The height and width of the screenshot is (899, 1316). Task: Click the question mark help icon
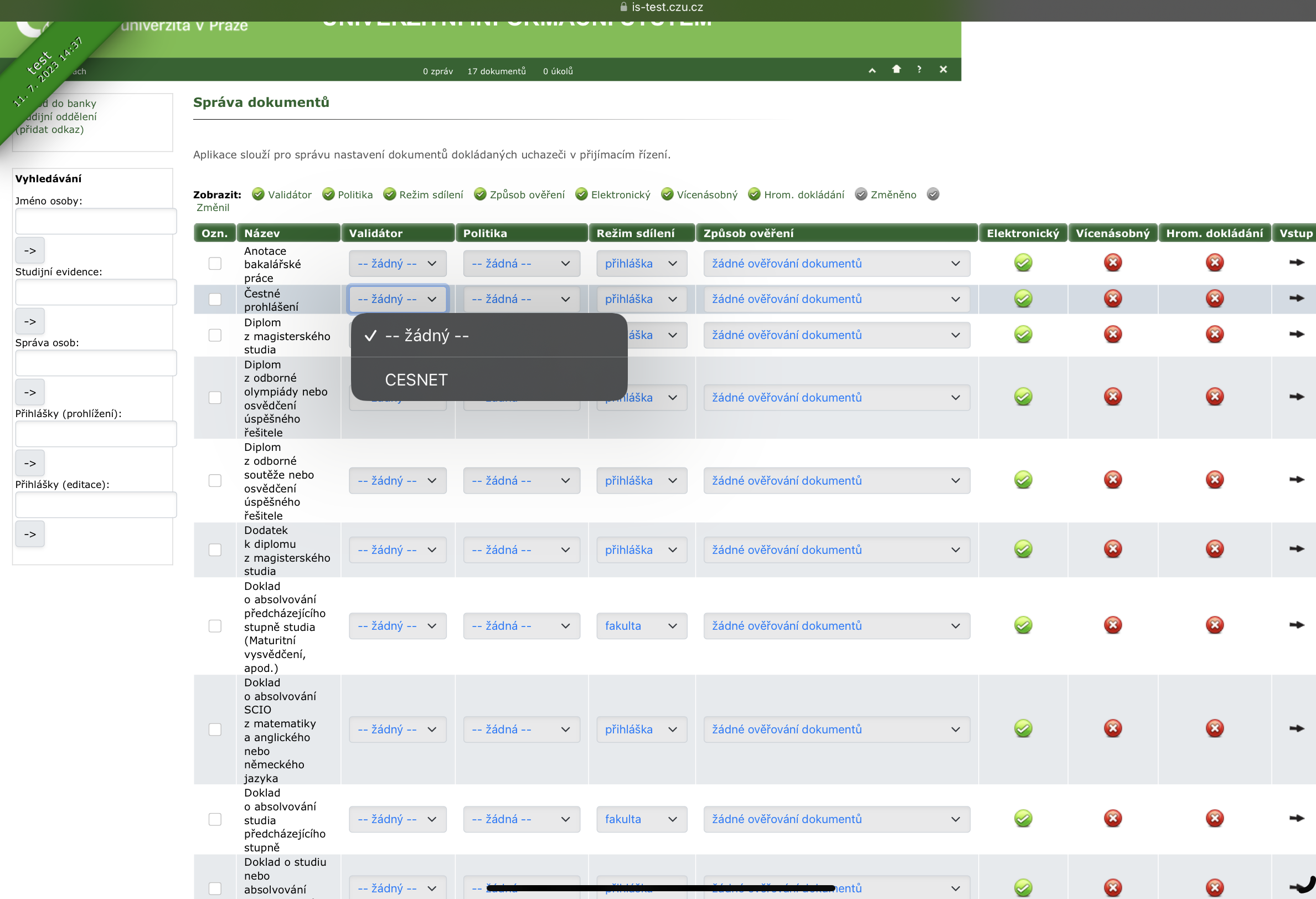[x=919, y=69]
